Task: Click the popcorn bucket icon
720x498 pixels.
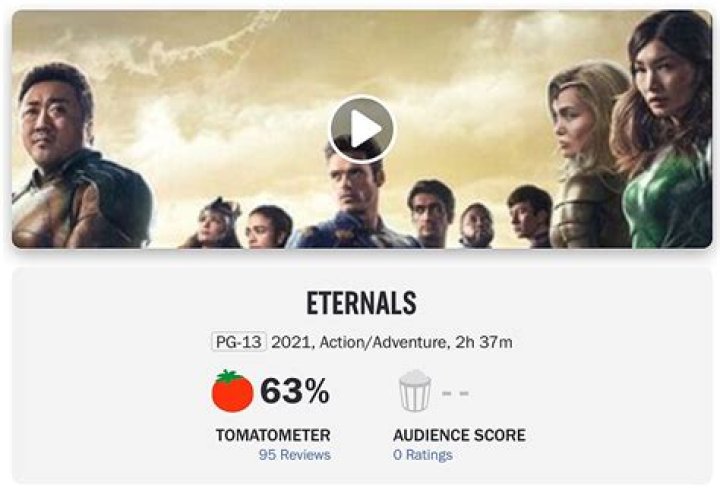Action: coord(414,391)
